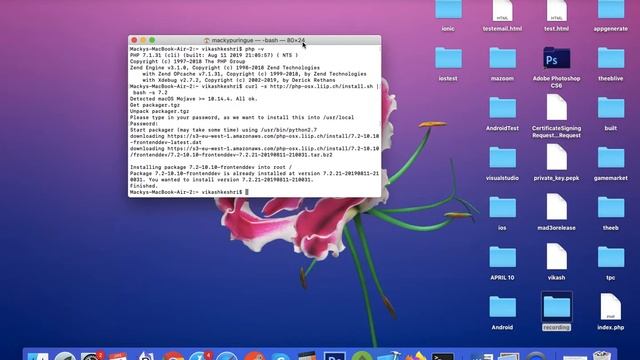Click the last Terminal prompt with cursor
640x360 pixels.
[x=189, y=192]
